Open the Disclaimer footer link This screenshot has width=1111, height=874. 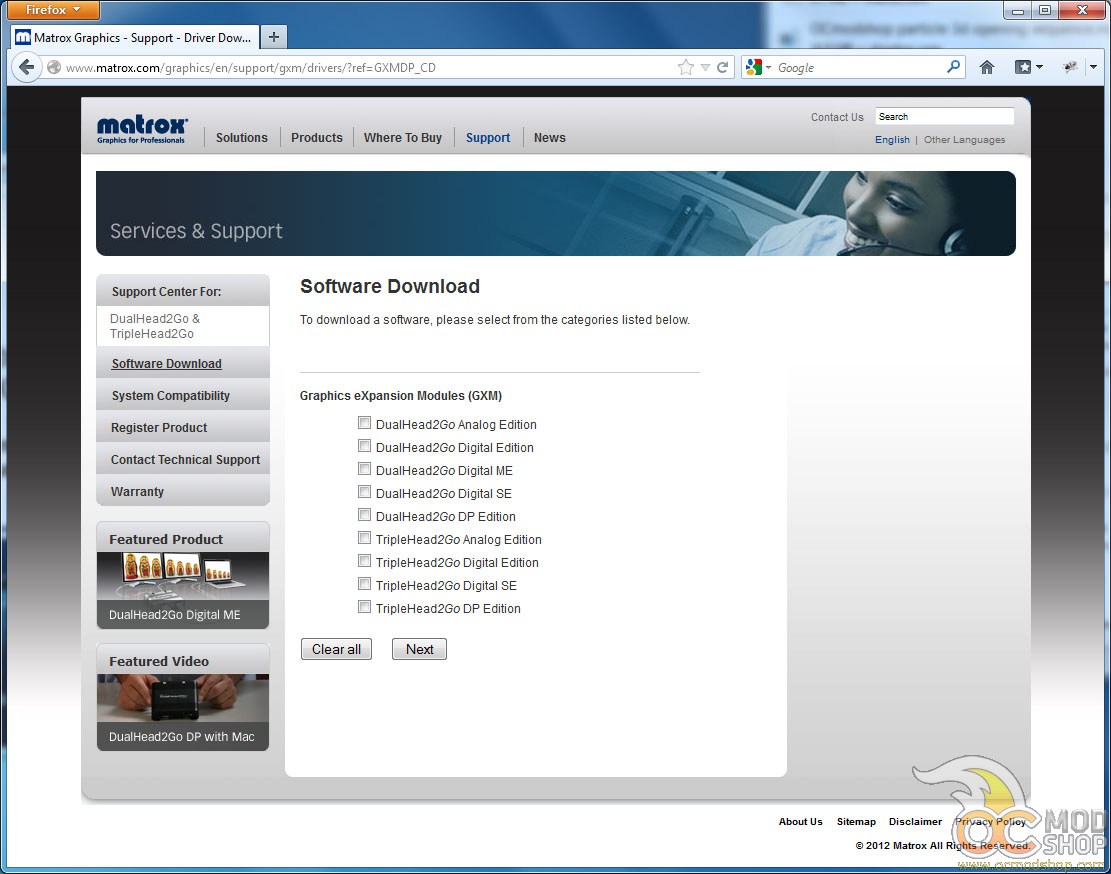point(915,822)
